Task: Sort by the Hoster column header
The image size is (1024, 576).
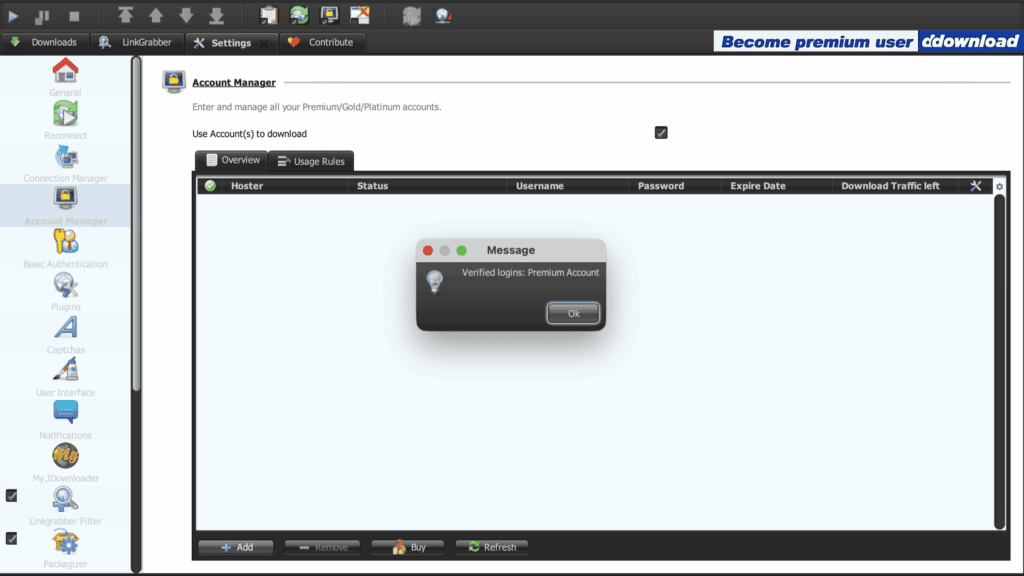Action: (x=286, y=185)
